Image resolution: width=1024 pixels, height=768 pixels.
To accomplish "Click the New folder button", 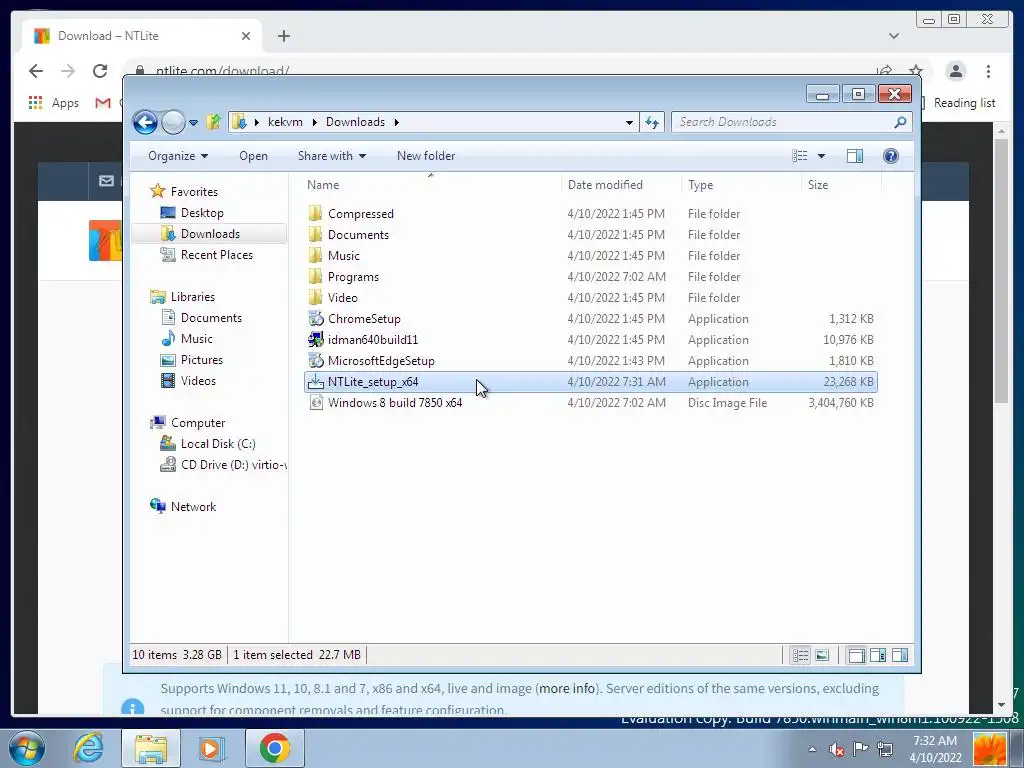I will tap(426, 156).
